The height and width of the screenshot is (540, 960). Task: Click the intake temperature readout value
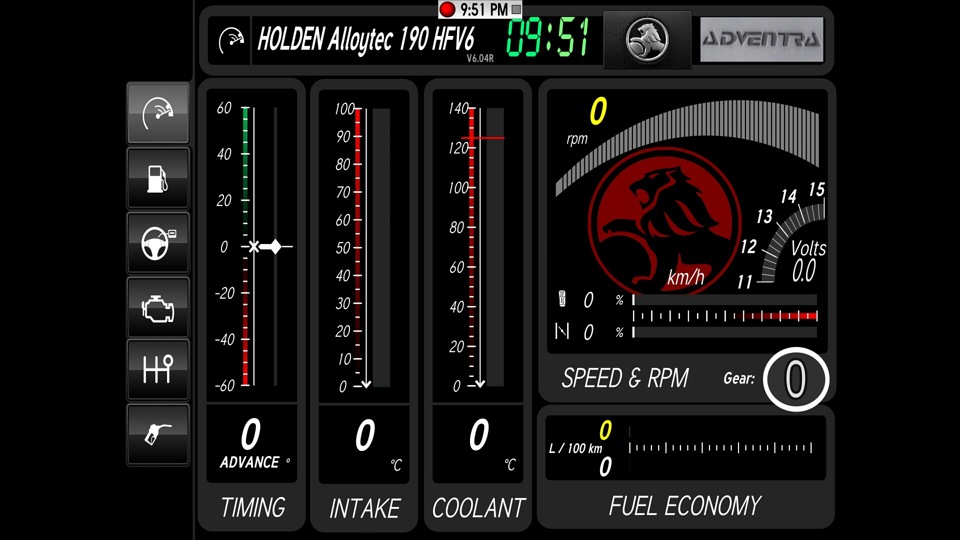tap(366, 436)
